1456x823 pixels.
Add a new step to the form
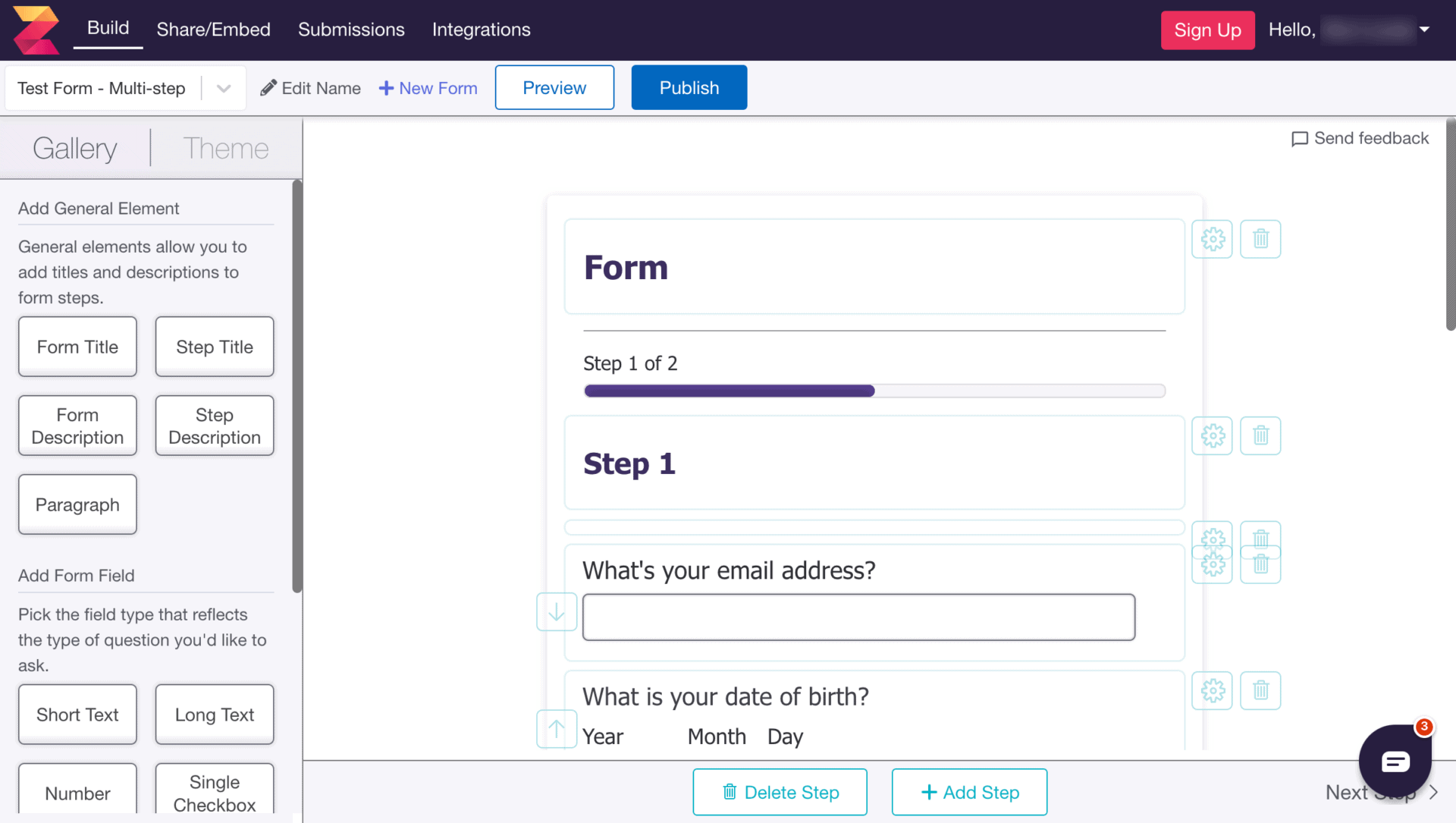tap(969, 792)
